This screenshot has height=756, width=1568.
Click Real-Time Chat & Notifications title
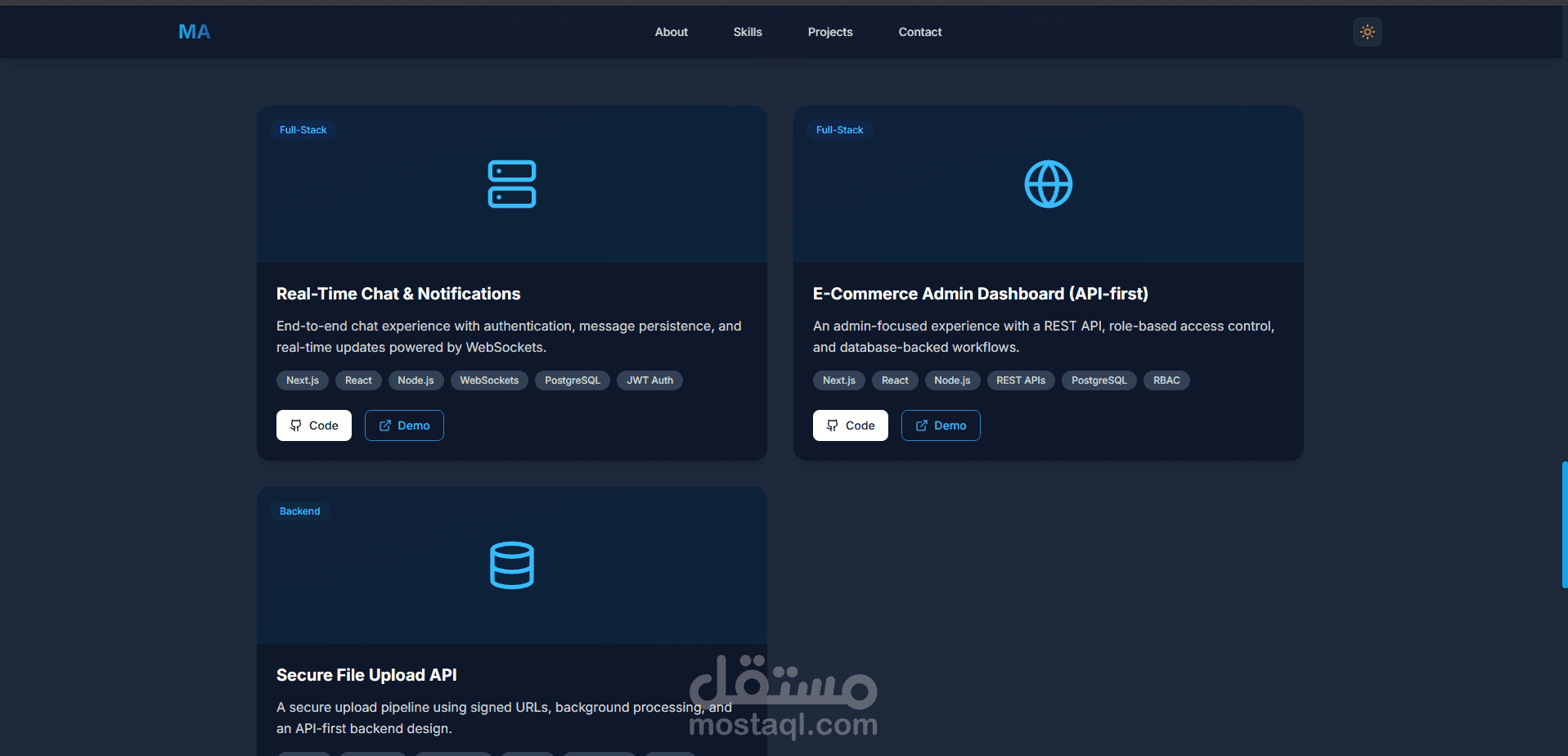[398, 294]
